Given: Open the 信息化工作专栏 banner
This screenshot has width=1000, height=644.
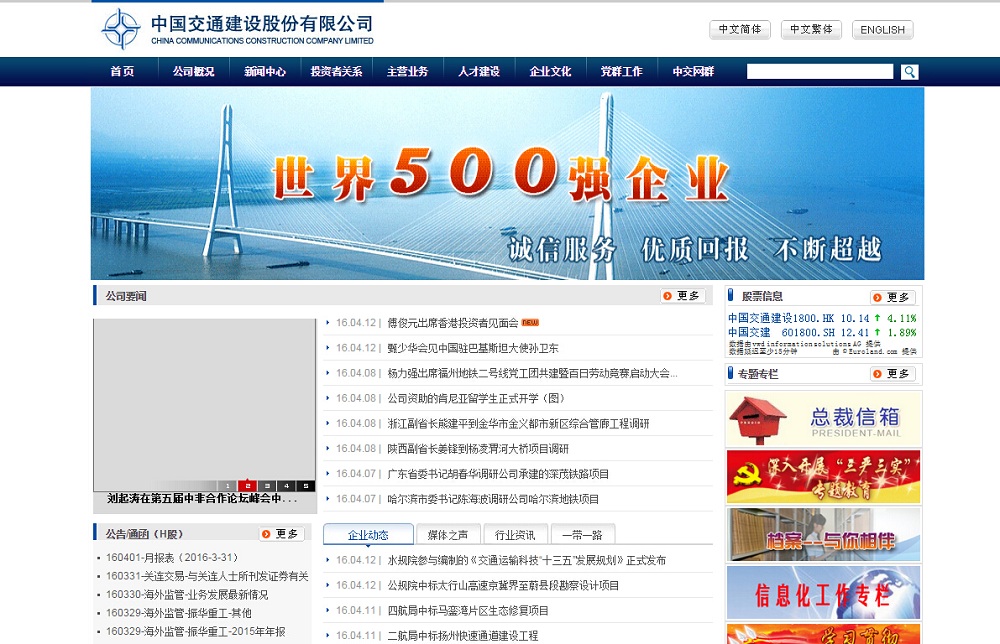Looking at the screenshot, I should tap(823, 592).
